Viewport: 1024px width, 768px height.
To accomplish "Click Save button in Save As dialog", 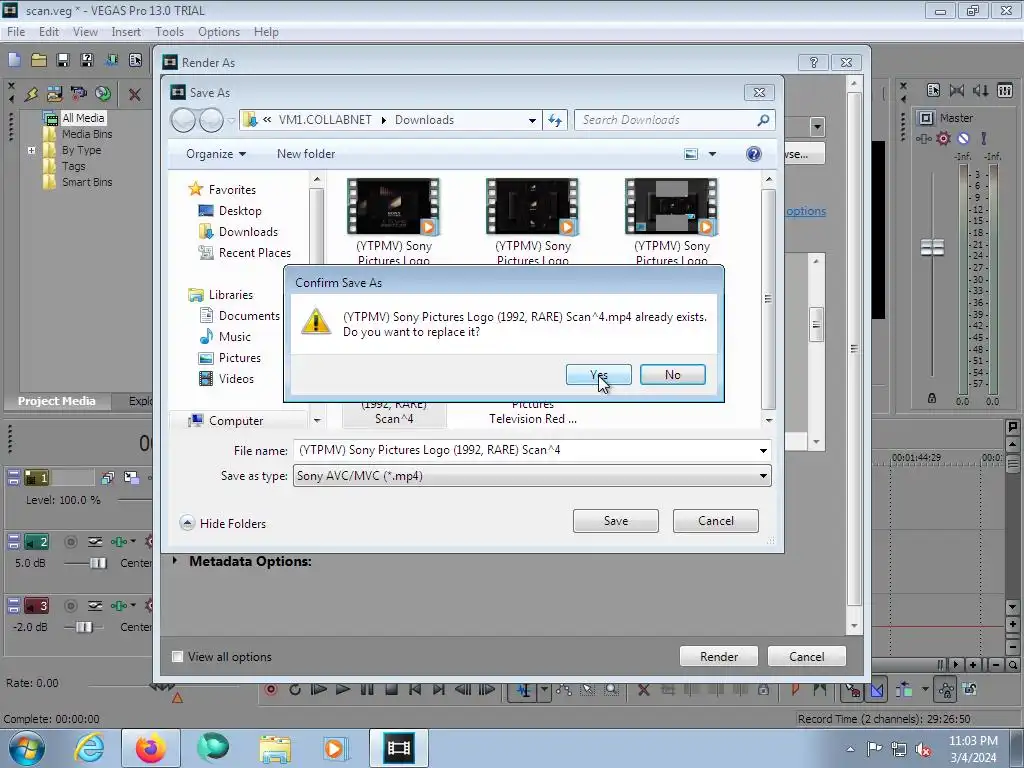I will click(615, 520).
